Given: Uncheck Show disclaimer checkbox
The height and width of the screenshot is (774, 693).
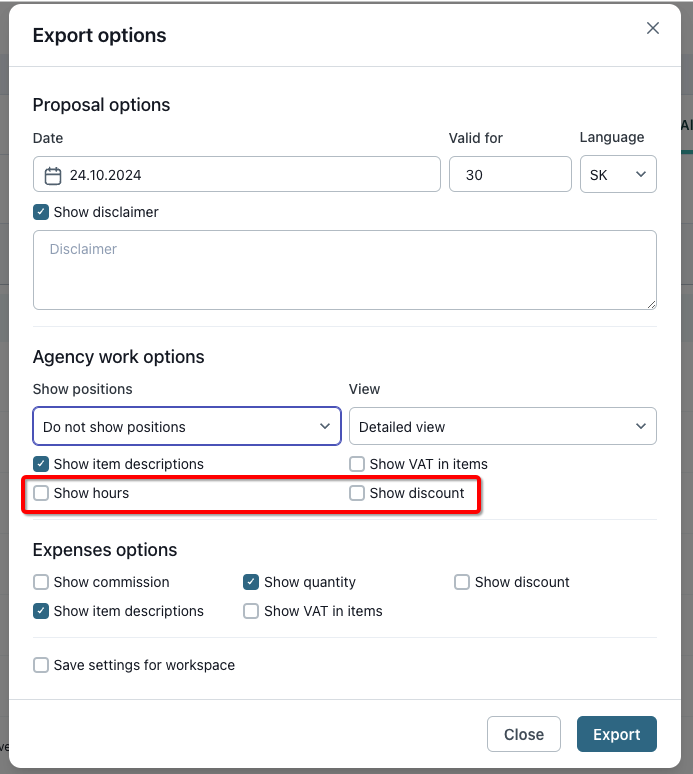Looking at the screenshot, I should pyautogui.click(x=41, y=212).
